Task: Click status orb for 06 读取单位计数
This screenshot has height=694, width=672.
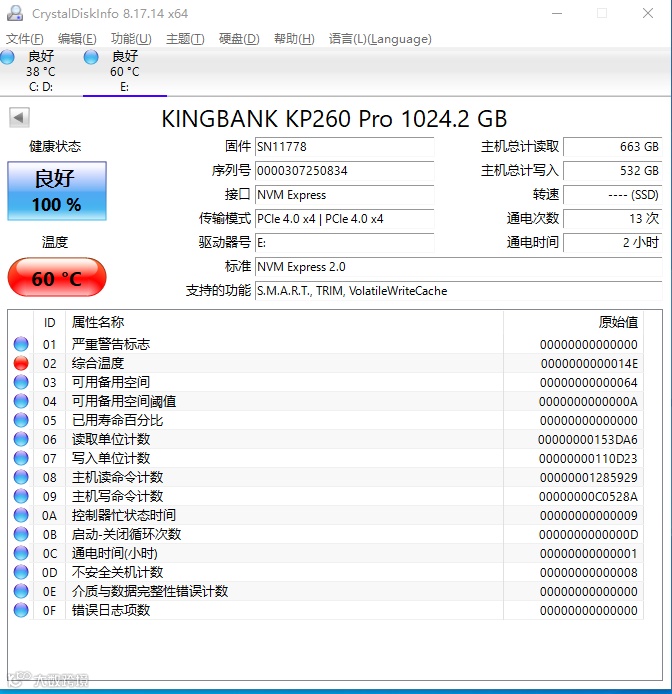Action: click(x=21, y=439)
